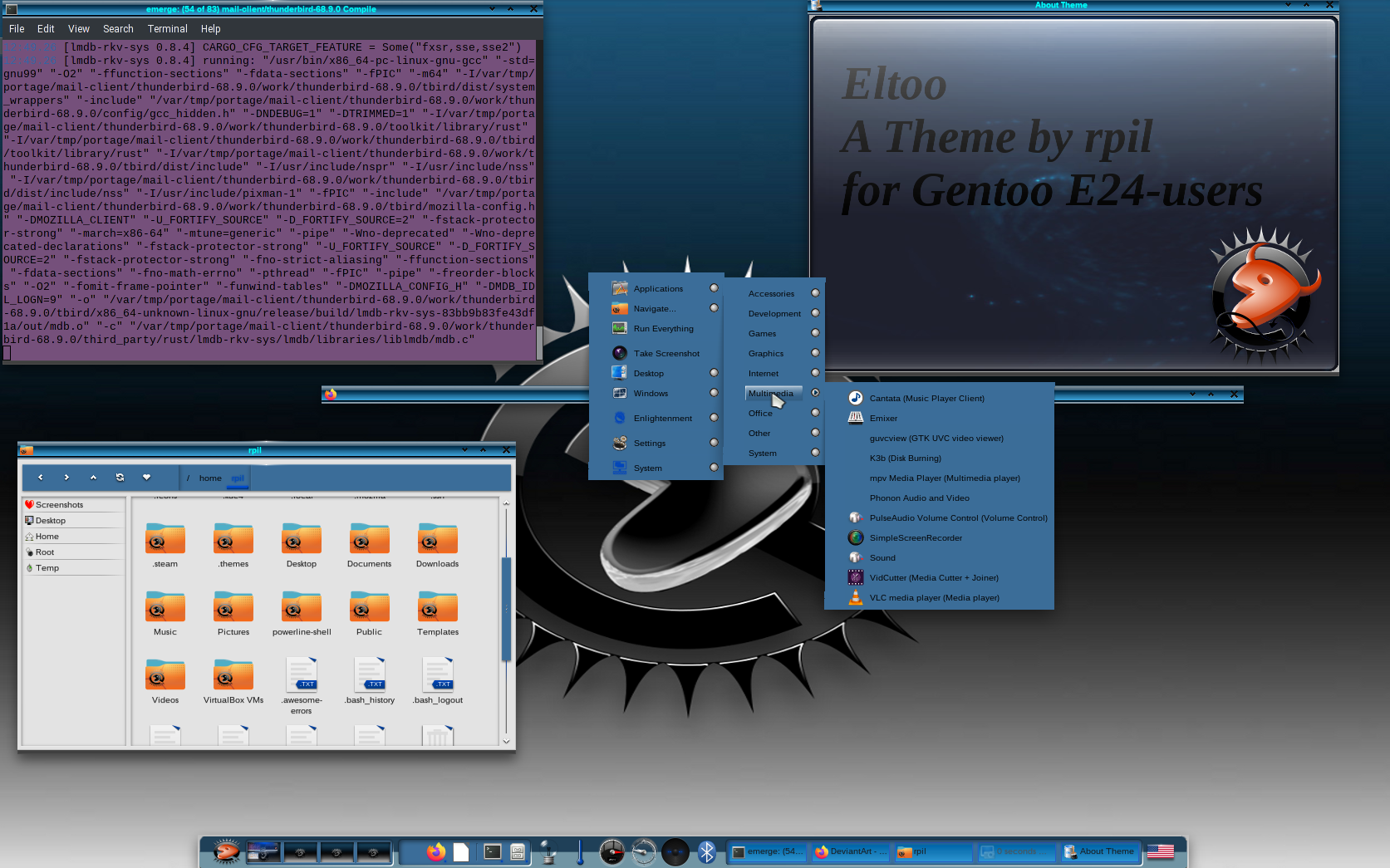
Task: Click file manager vertical scrollbar handle
Action: click(x=506, y=608)
